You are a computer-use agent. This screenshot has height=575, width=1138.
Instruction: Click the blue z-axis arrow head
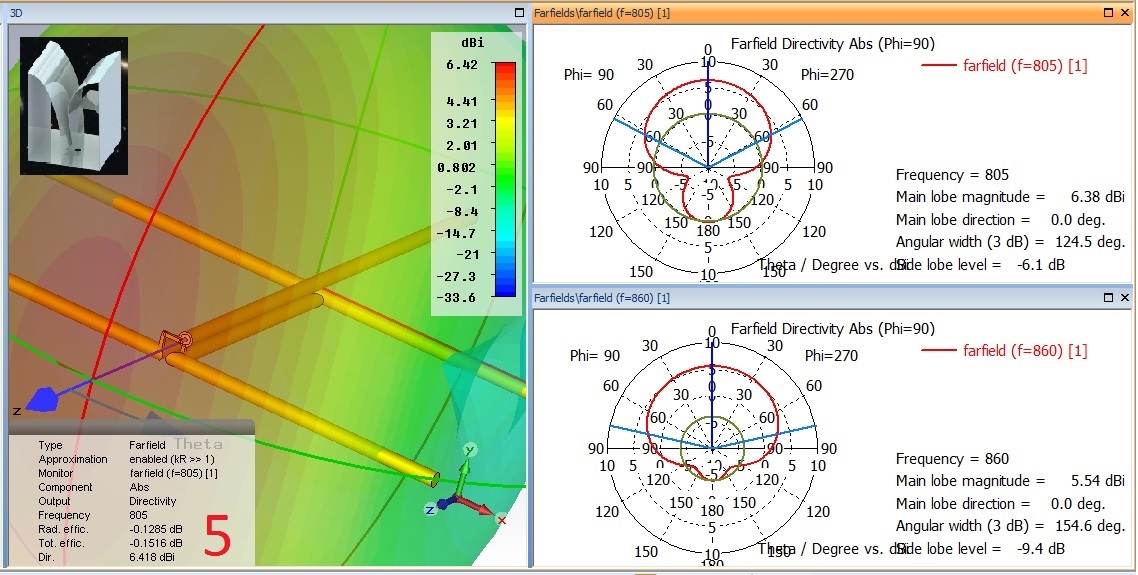pos(41,399)
